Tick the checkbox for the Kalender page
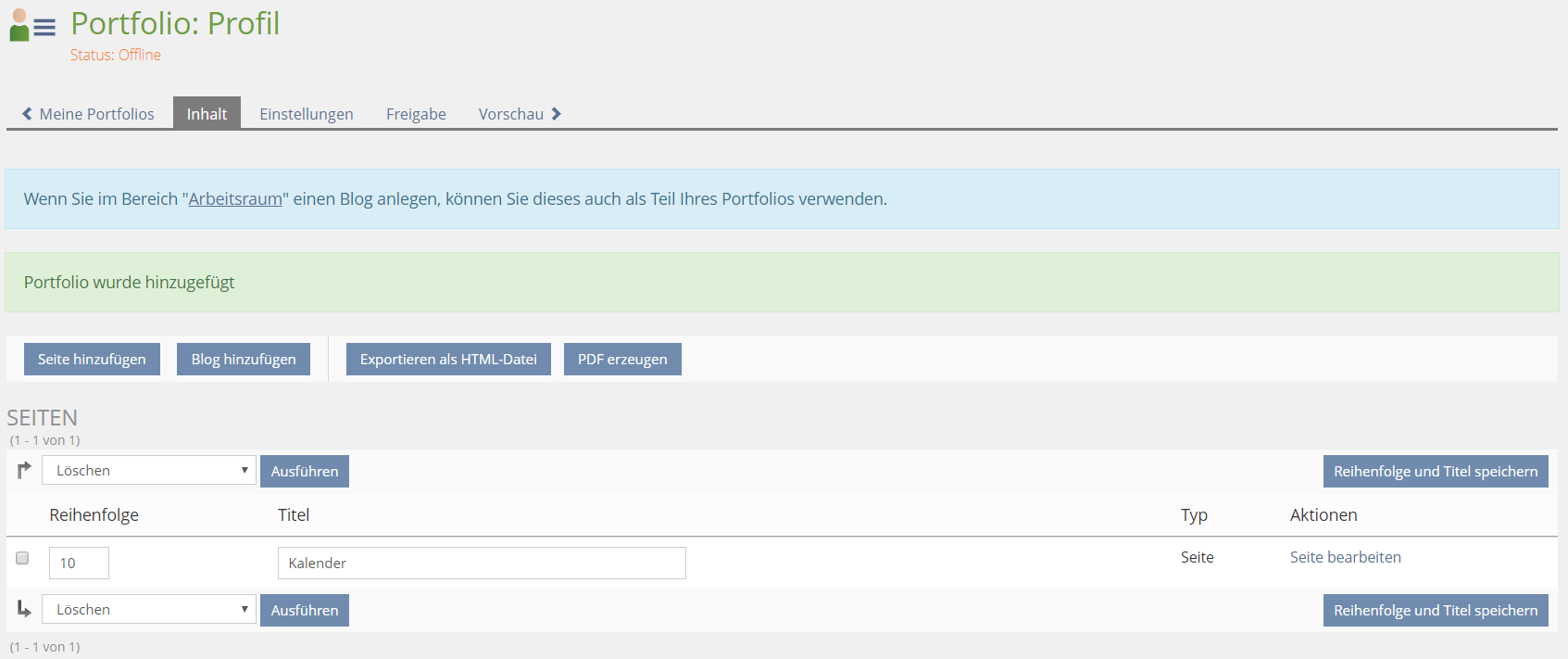 click(x=22, y=558)
